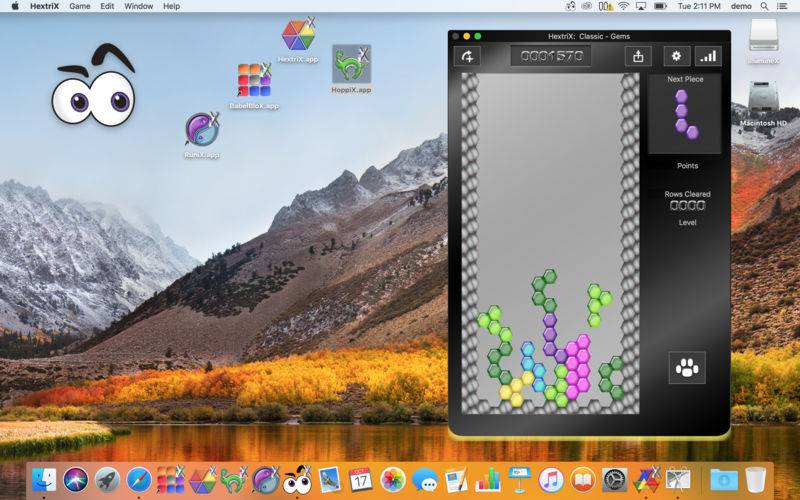Start a new game with the restart arrow icon
Viewport: 800px width, 500px height.
point(467,56)
